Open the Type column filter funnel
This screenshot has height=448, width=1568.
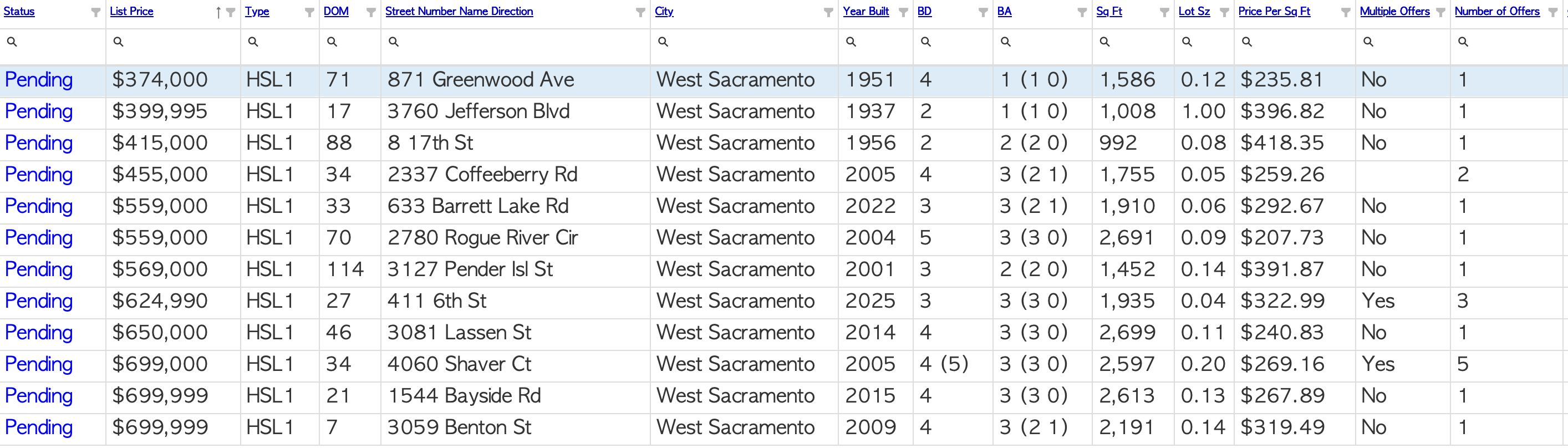(x=310, y=12)
